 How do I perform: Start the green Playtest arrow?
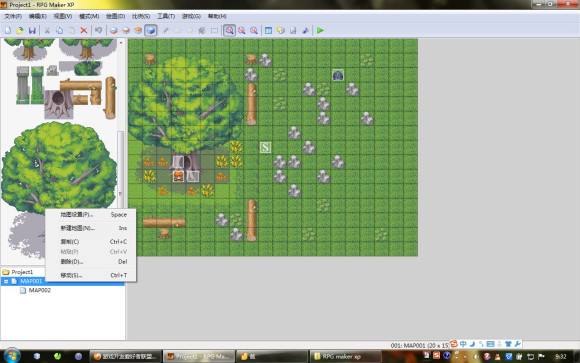pos(320,30)
